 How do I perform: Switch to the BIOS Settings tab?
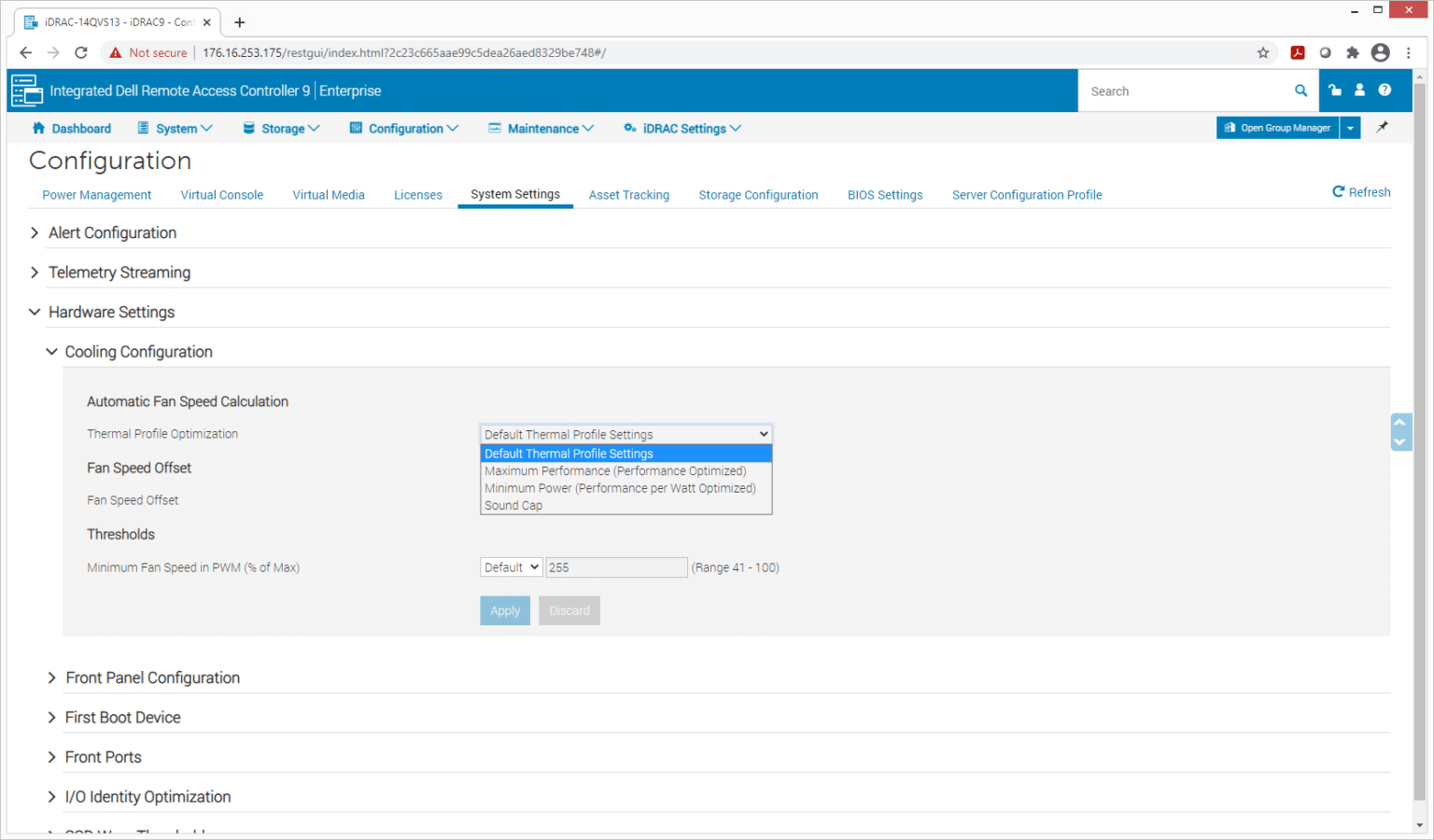pos(885,194)
